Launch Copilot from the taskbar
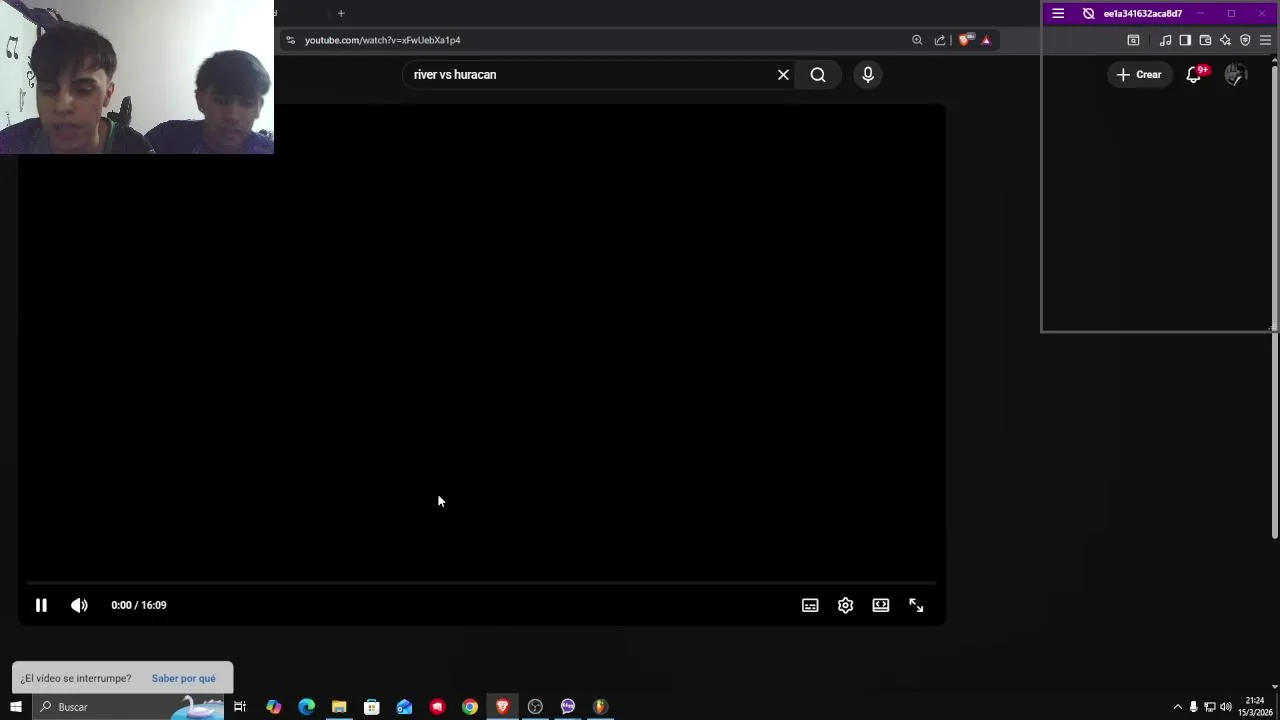The width and height of the screenshot is (1280, 720). tap(273, 707)
